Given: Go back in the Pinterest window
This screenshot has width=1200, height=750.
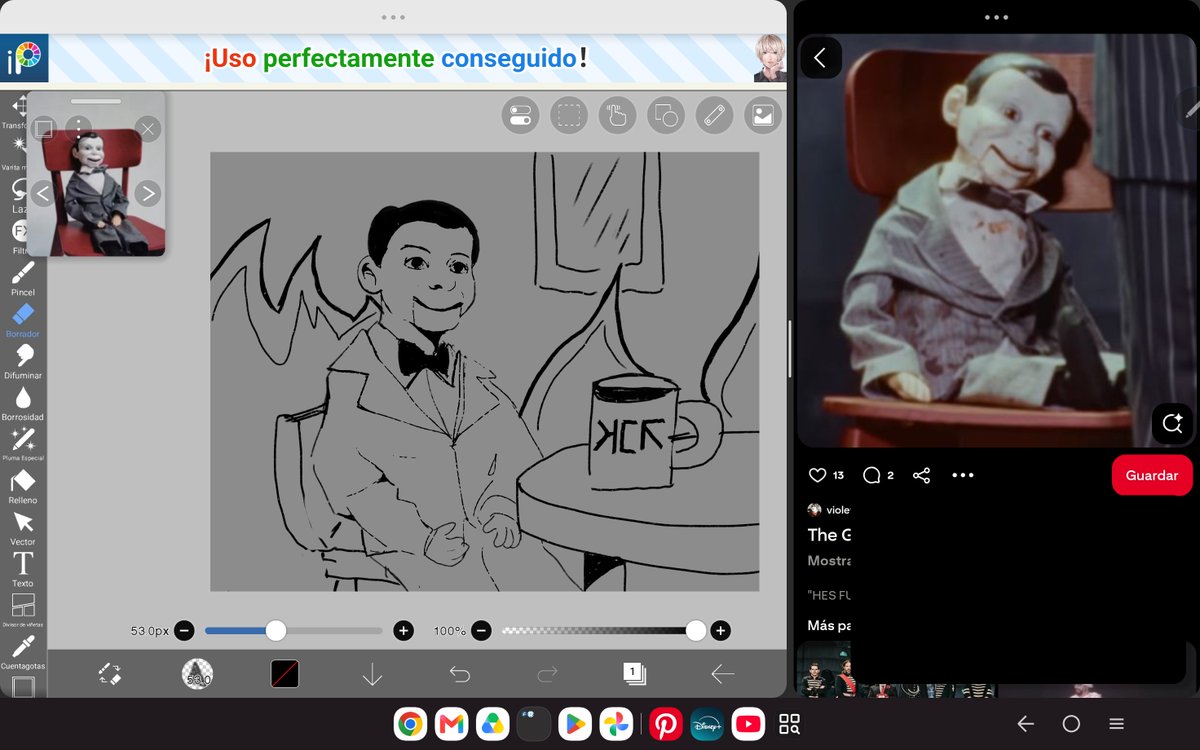Looking at the screenshot, I should 820,58.
